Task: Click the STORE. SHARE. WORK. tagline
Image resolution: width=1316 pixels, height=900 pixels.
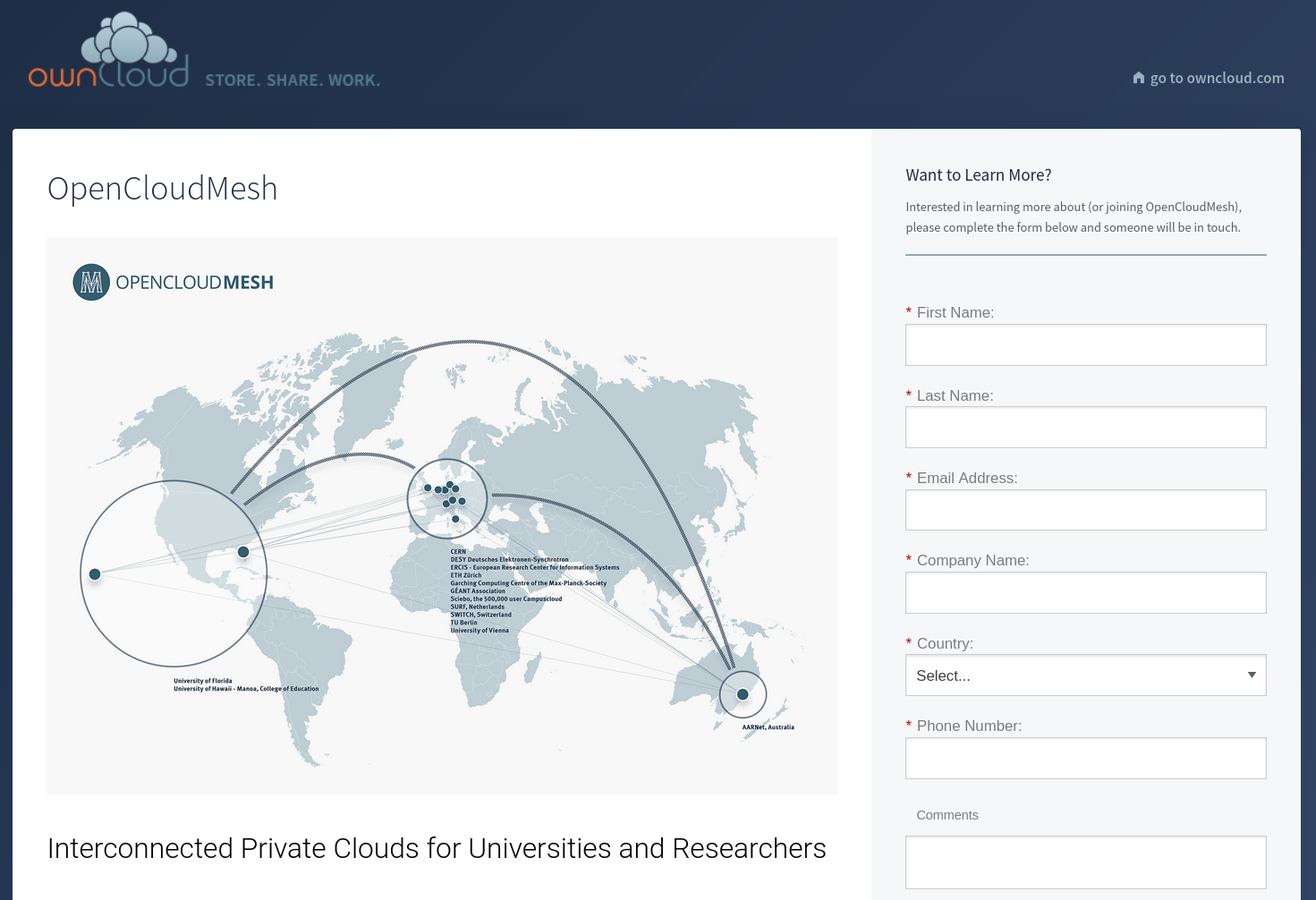Action: coord(293,81)
